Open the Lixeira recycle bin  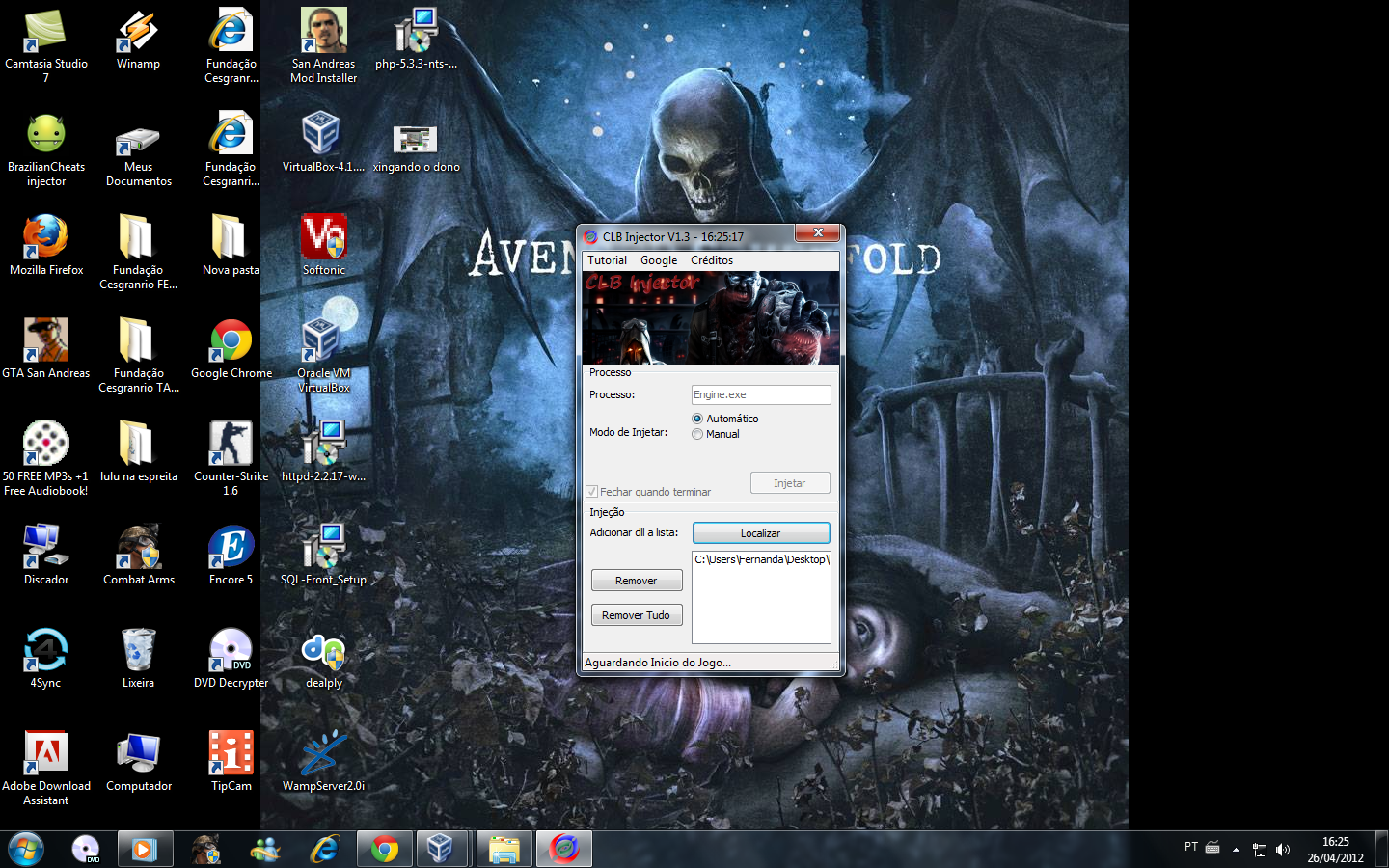(138, 650)
